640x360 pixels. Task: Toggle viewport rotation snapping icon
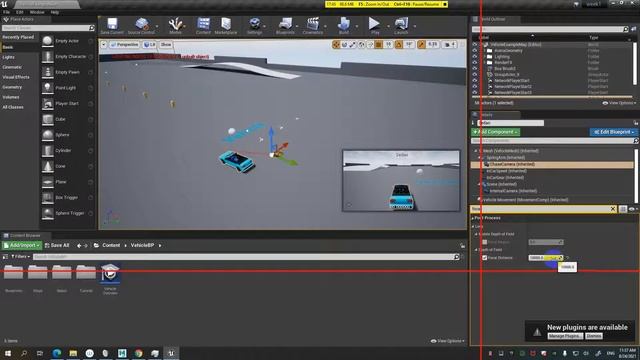[x=399, y=44]
